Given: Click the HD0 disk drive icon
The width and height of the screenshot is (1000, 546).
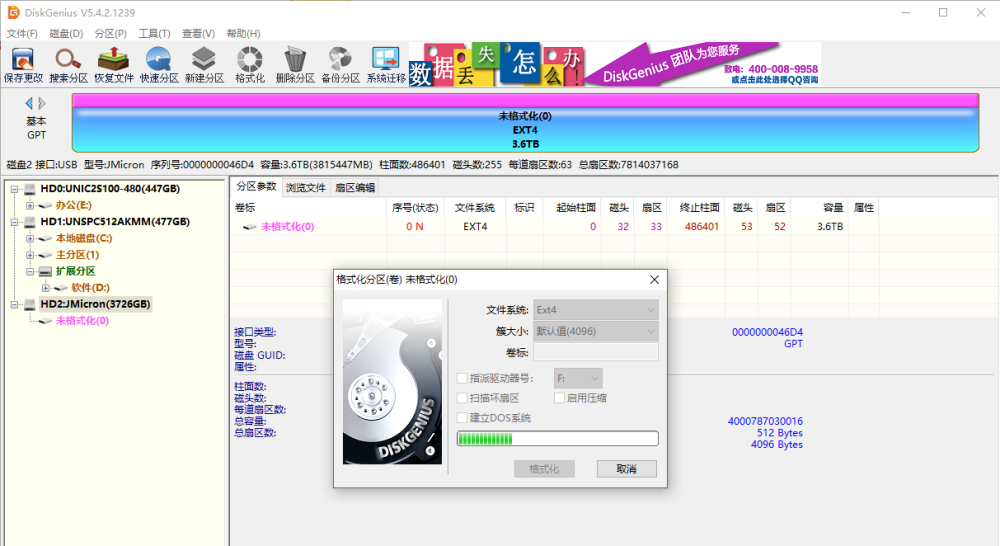Looking at the screenshot, I should click(29, 189).
